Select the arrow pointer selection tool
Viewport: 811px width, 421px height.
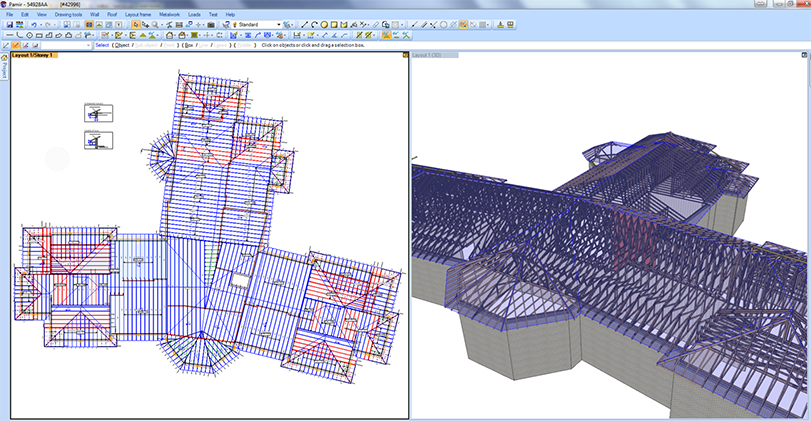point(136,24)
